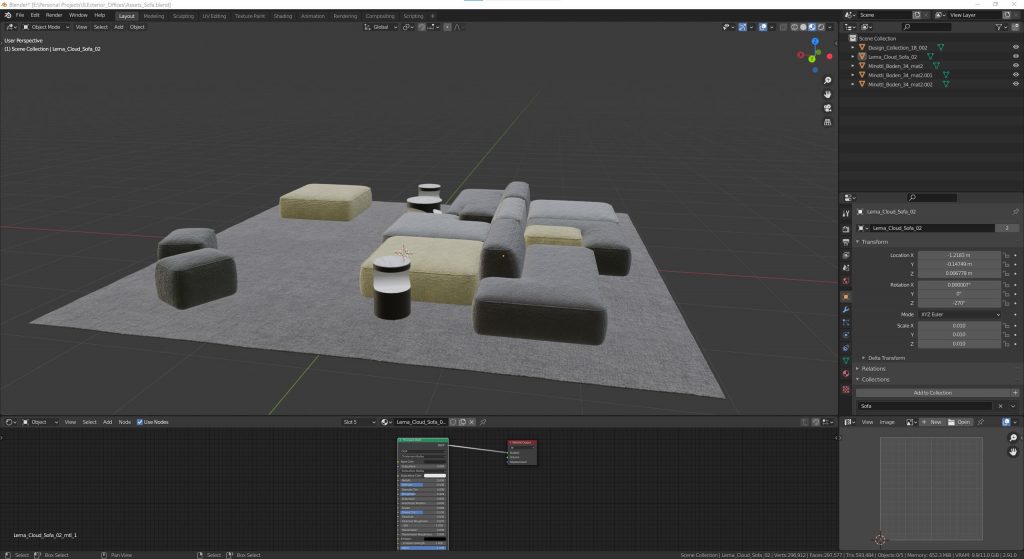Screen dimensions: 1024x559
Task: Switch orthographic perspective grid icon
Action: pyautogui.click(x=827, y=122)
